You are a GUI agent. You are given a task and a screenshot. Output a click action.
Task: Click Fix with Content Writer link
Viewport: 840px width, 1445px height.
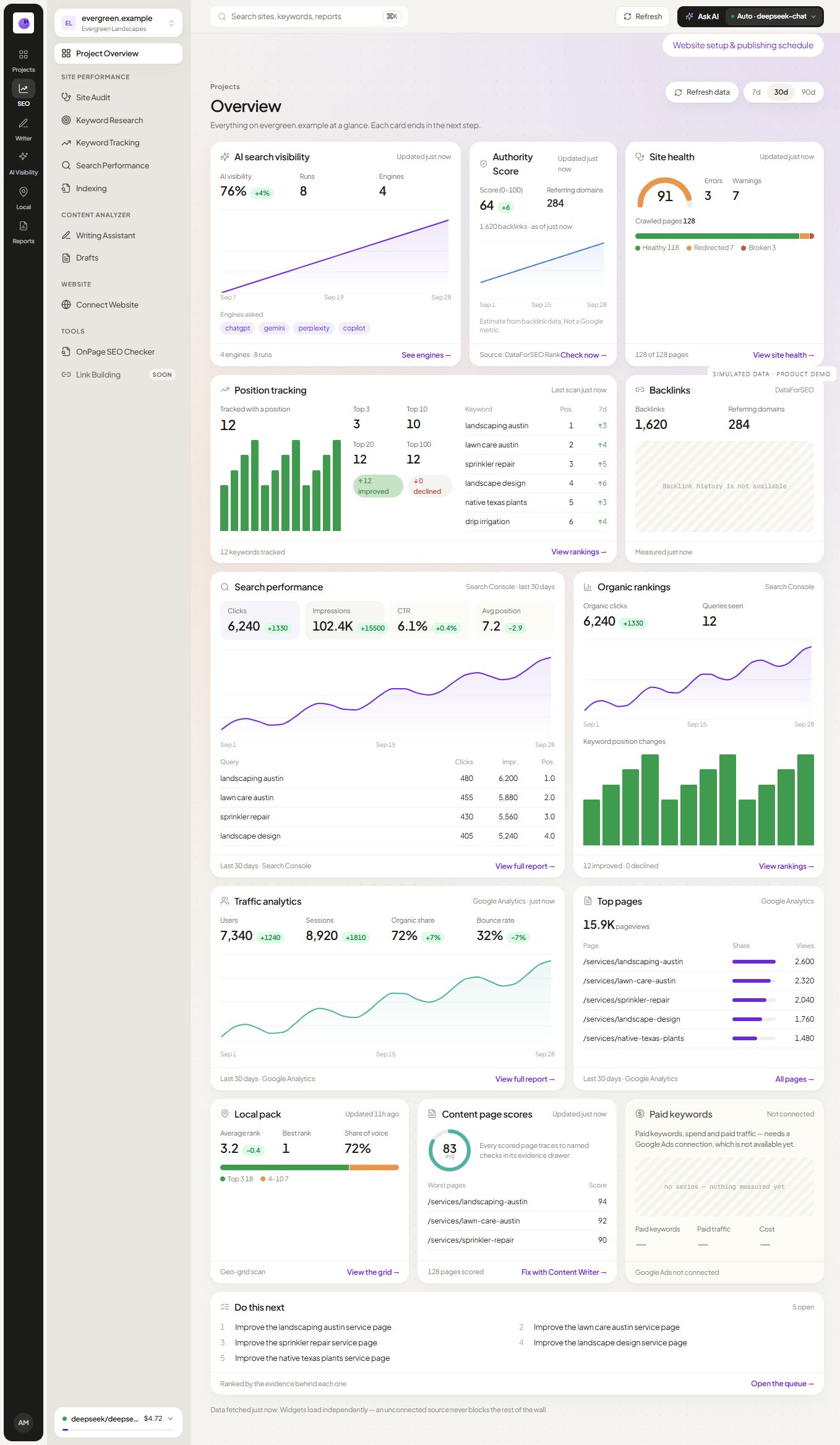[564, 1272]
